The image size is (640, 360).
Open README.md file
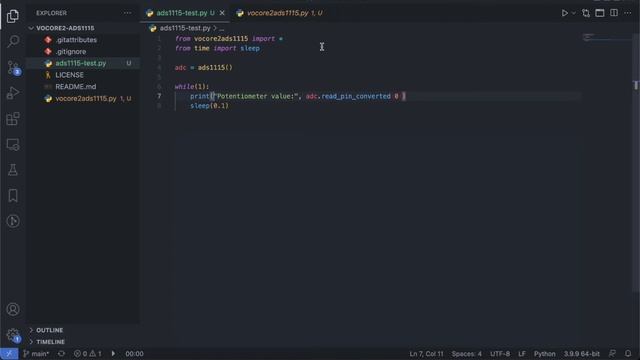[x=76, y=87]
